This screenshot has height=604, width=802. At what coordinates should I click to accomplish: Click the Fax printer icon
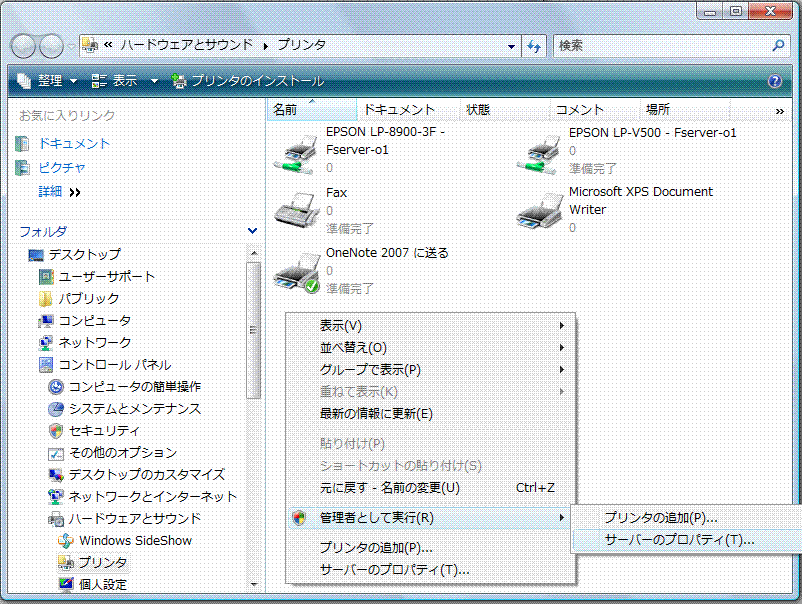tap(296, 210)
